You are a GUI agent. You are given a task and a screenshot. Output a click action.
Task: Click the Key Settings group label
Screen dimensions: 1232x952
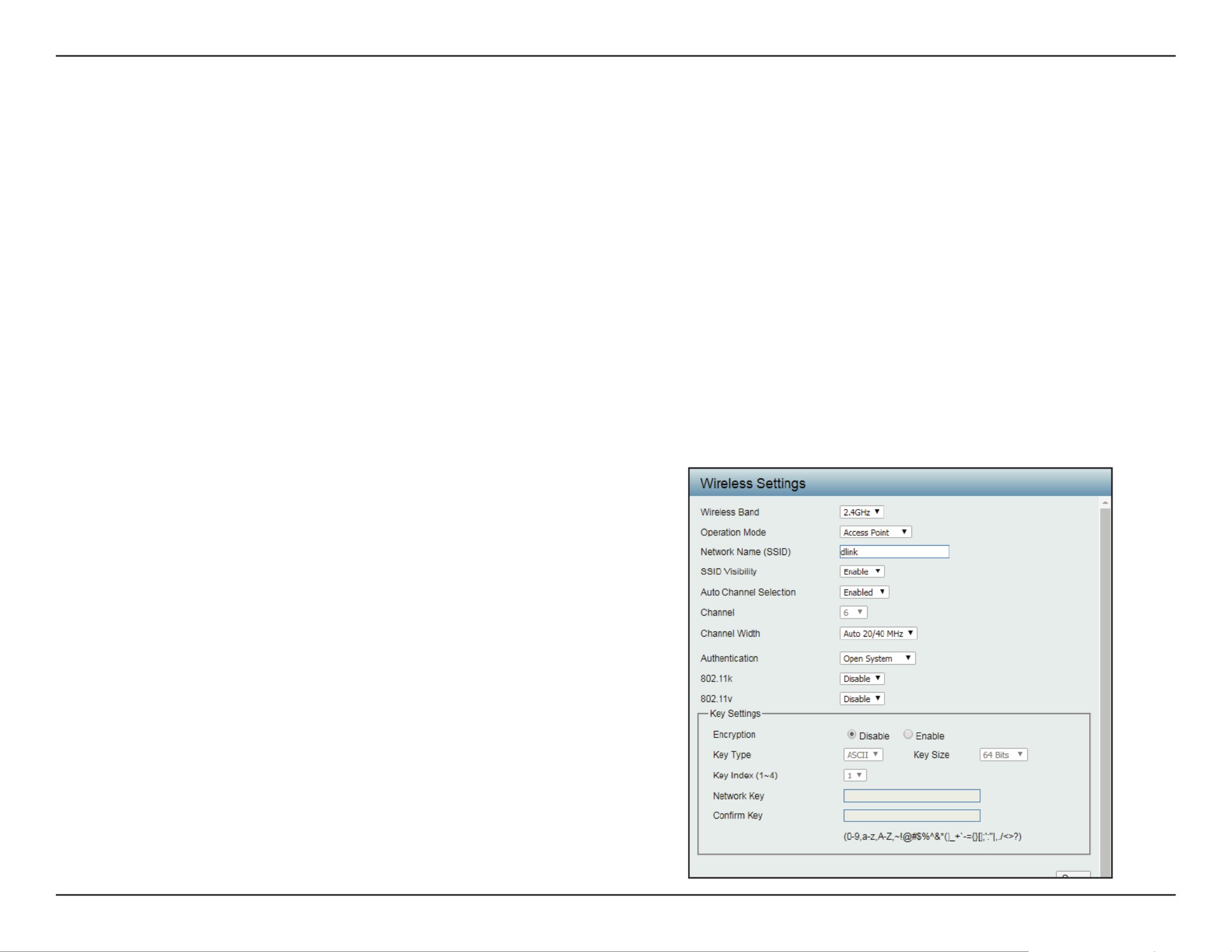pos(735,714)
